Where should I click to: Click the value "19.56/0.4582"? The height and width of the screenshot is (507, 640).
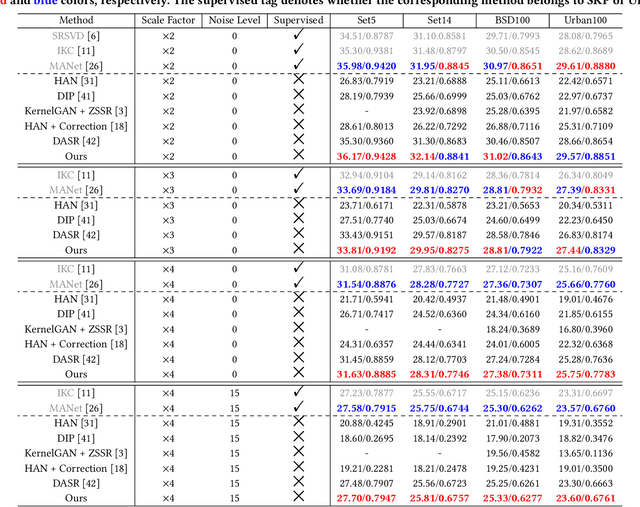(512, 454)
